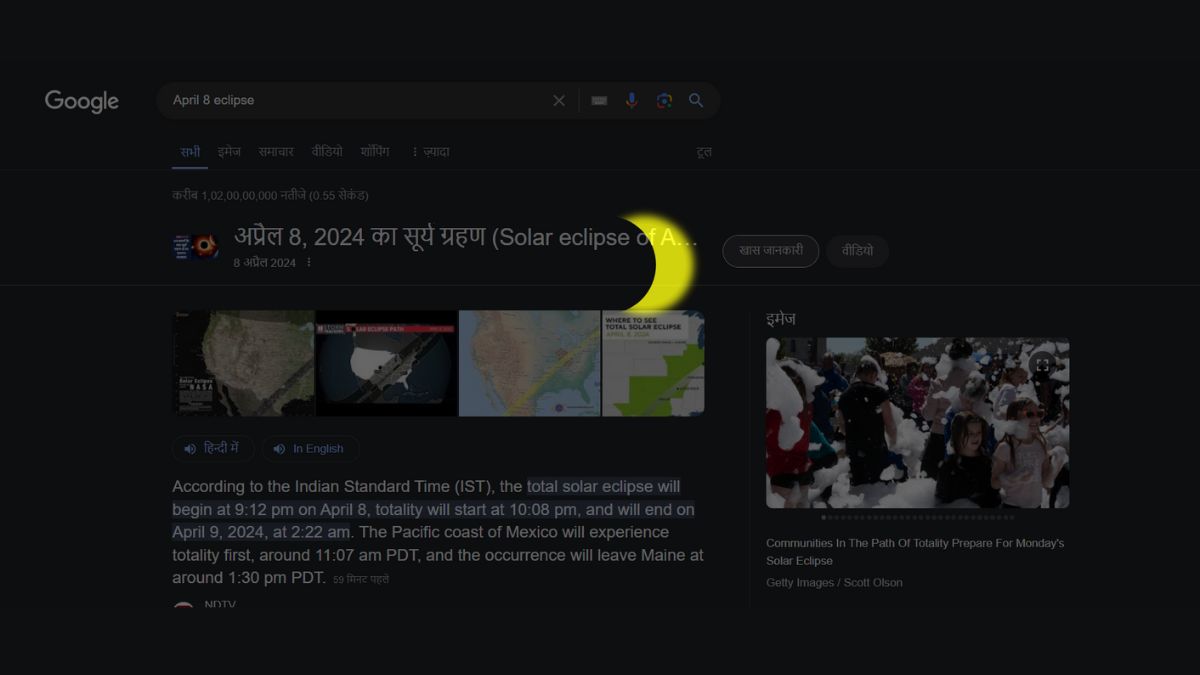
Task: Open the on-screen keyboard input tool
Action: coord(599,101)
